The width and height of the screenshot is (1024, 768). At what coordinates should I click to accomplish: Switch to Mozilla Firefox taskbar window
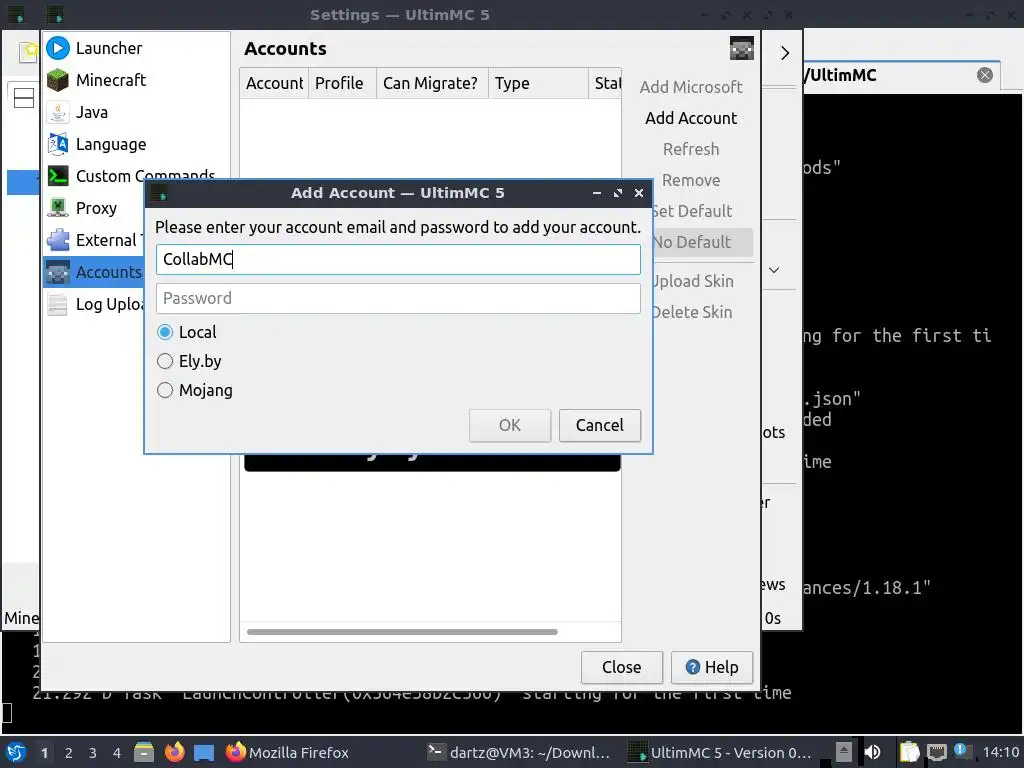[287, 752]
